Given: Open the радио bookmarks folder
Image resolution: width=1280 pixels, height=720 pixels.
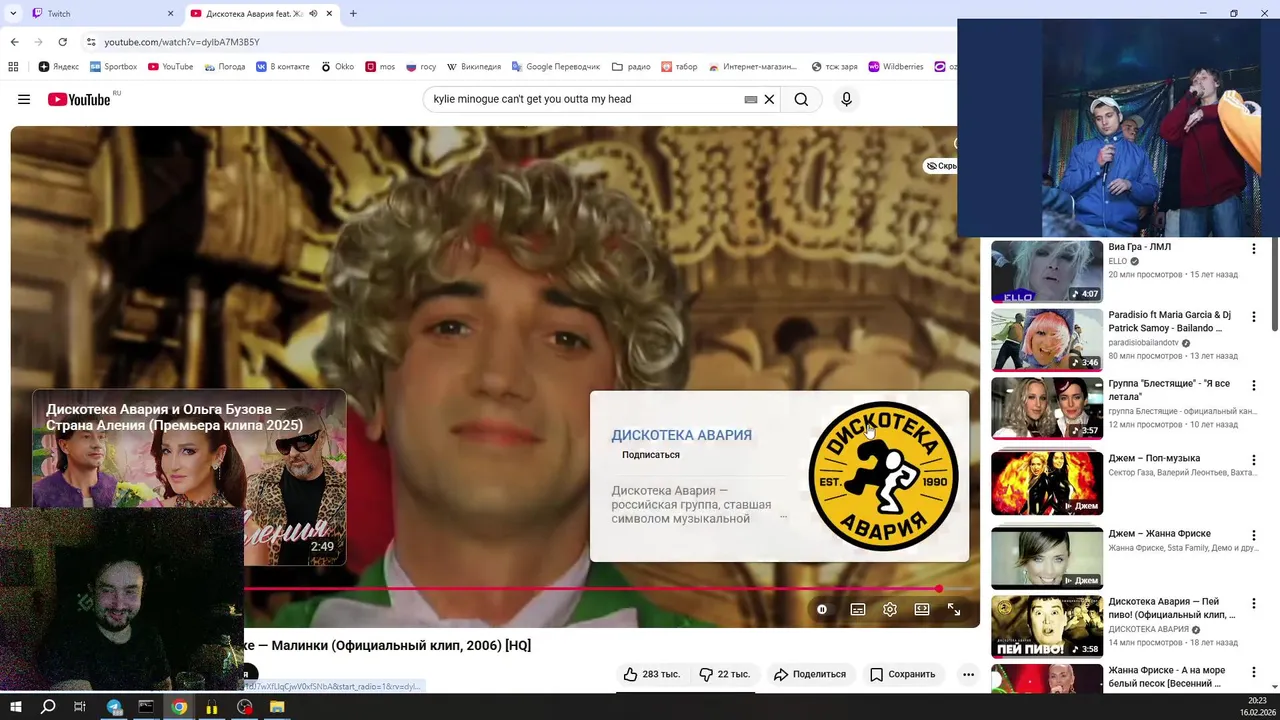Looking at the screenshot, I should pyautogui.click(x=631, y=67).
